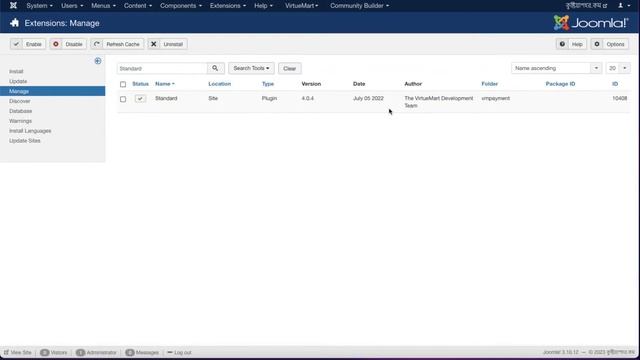Image resolution: width=640 pixels, height=360 pixels.
Task: Go to Install Languages in the sidebar
Action: (30, 131)
